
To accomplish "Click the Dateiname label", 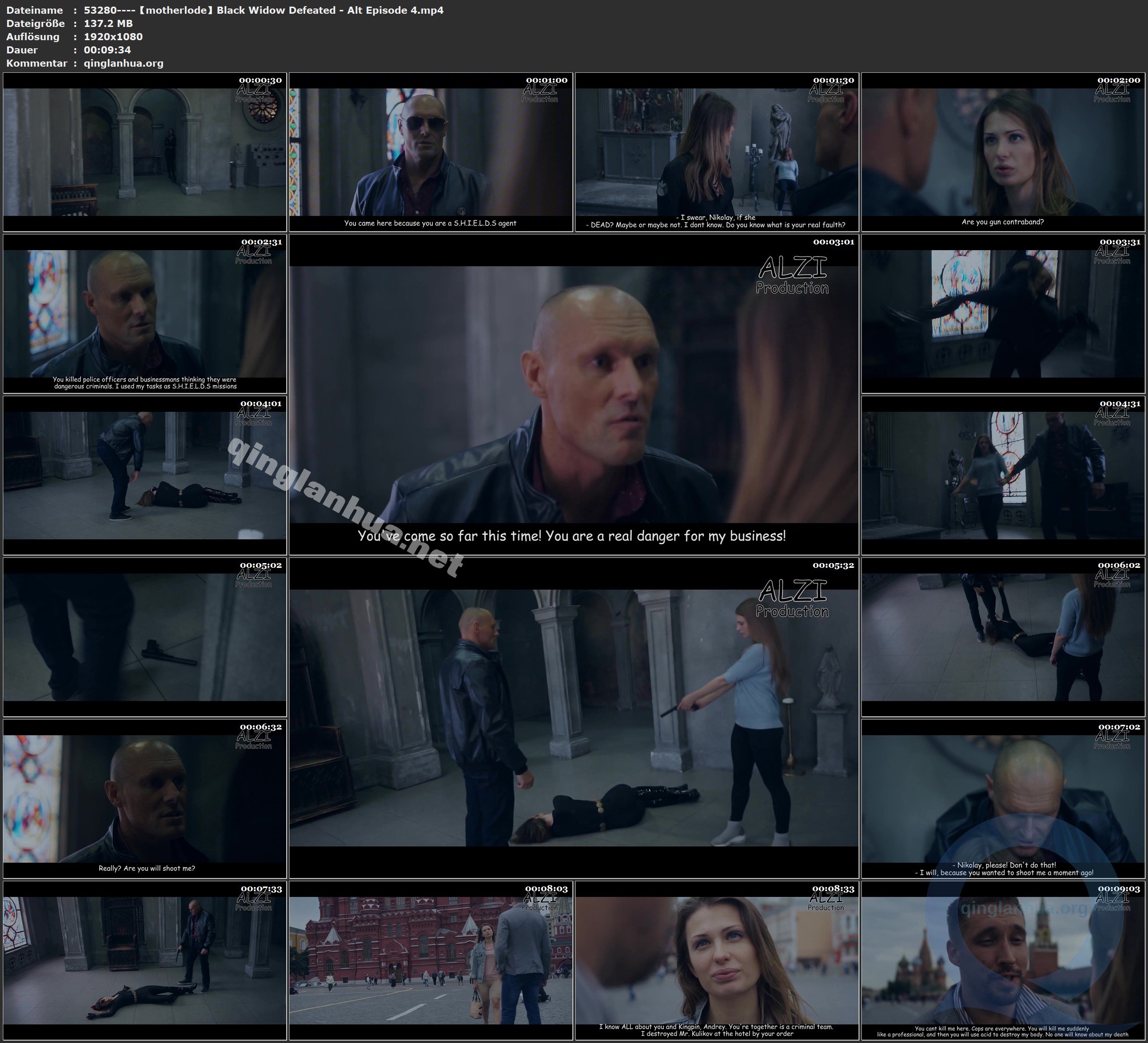I will tap(34, 10).
